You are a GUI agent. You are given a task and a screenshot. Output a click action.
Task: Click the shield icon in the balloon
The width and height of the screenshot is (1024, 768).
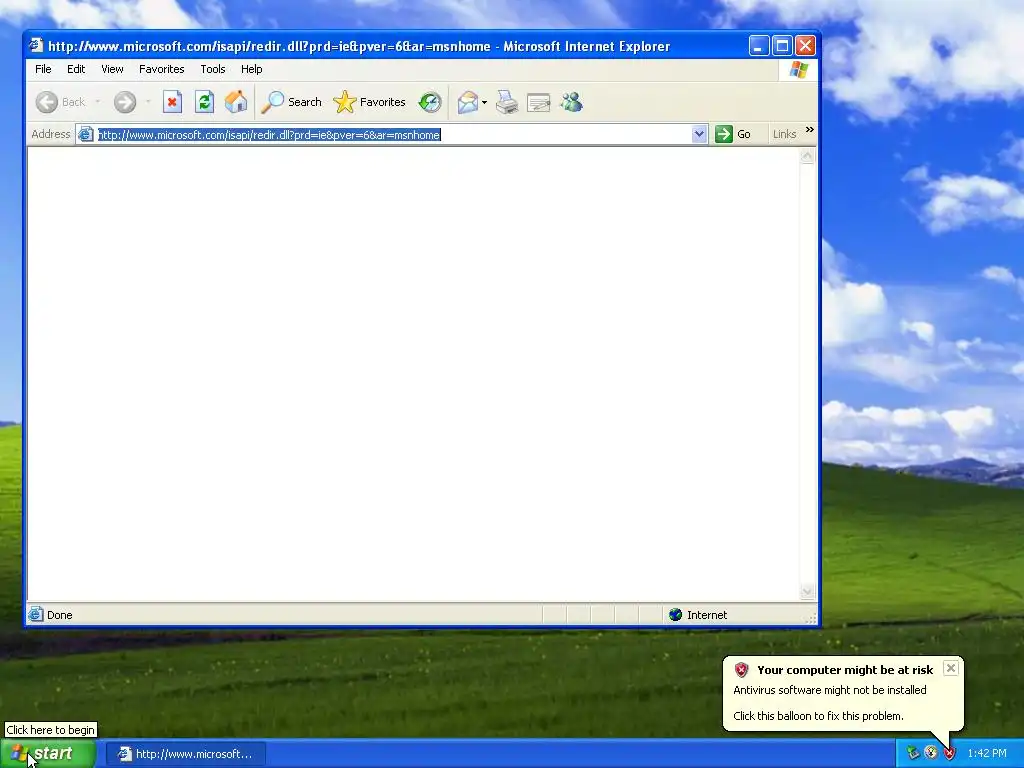pyautogui.click(x=741, y=670)
